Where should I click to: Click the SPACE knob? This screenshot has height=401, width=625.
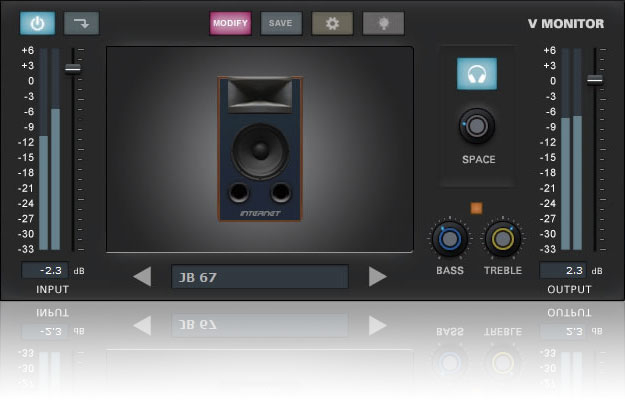tap(477, 126)
